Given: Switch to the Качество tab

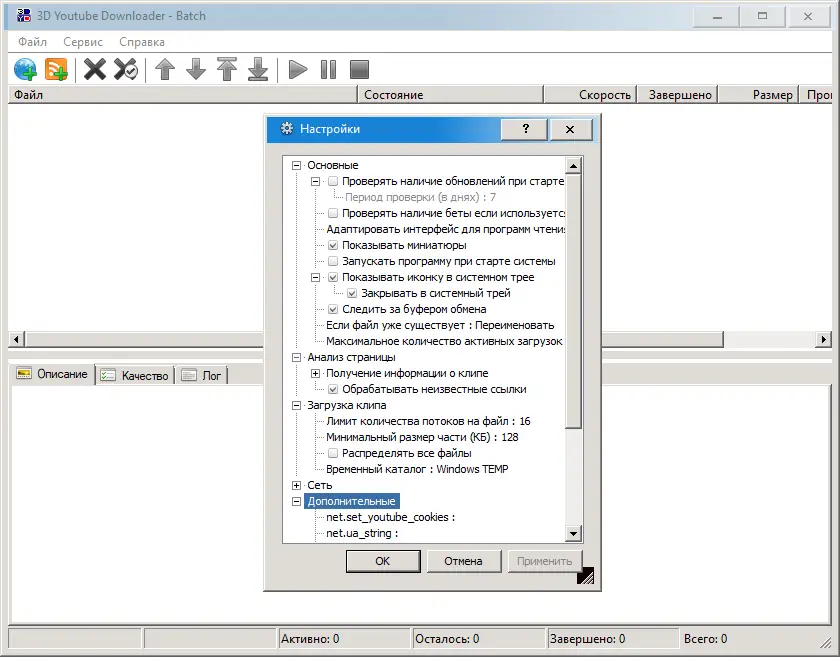Looking at the screenshot, I should tap(136, 376).
